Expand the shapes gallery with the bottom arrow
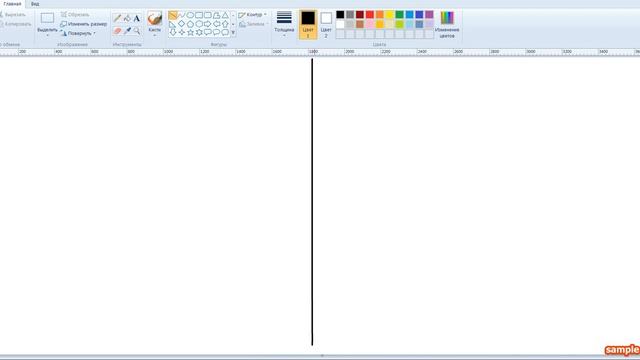Screen dimensions: 640x360 [233, 33]
